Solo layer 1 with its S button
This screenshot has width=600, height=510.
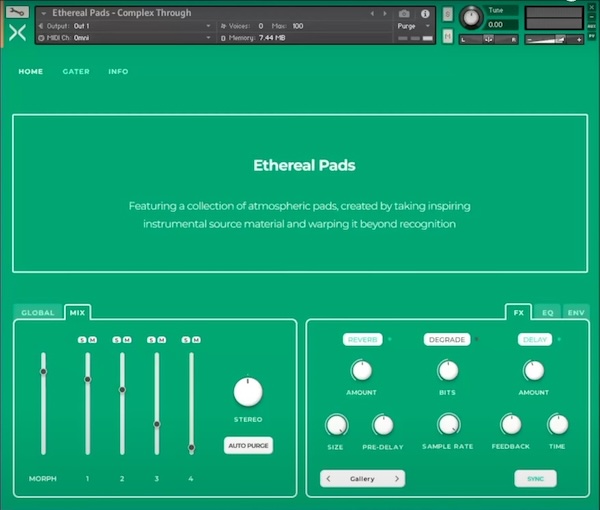[x=82, y=340]
